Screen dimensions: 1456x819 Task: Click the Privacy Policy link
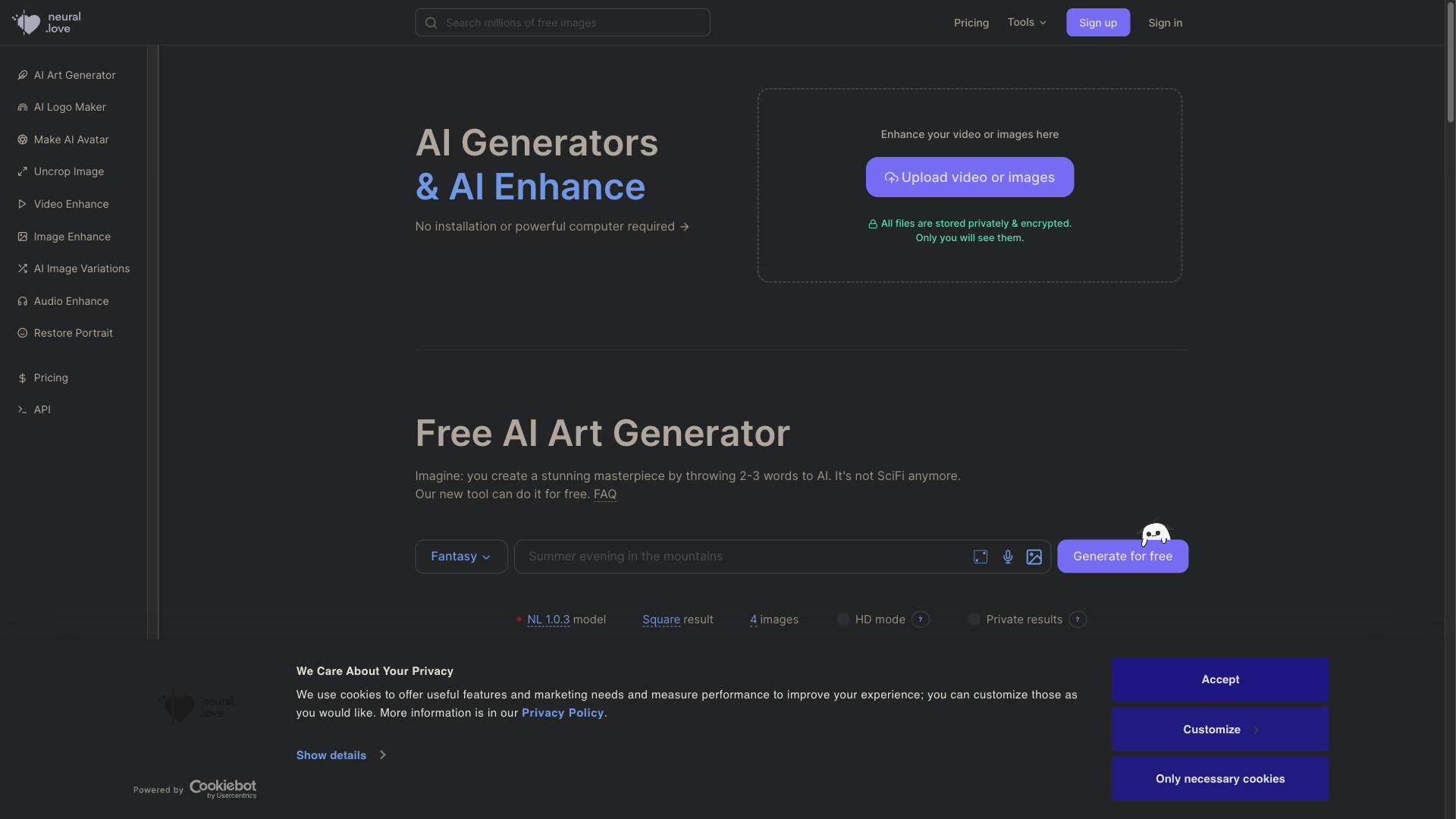[562, 712]
